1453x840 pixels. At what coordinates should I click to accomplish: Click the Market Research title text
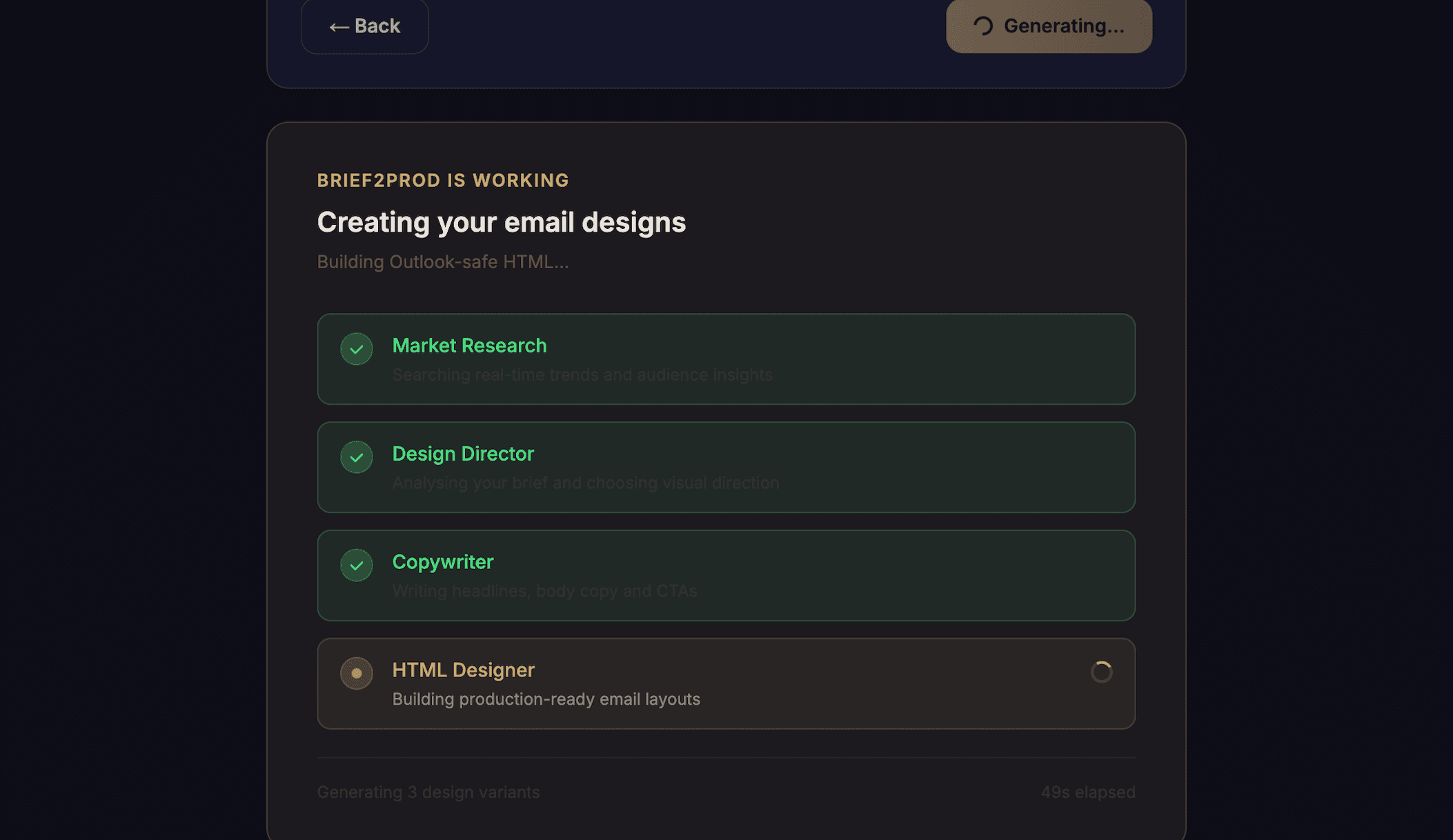tap(469, 346)
